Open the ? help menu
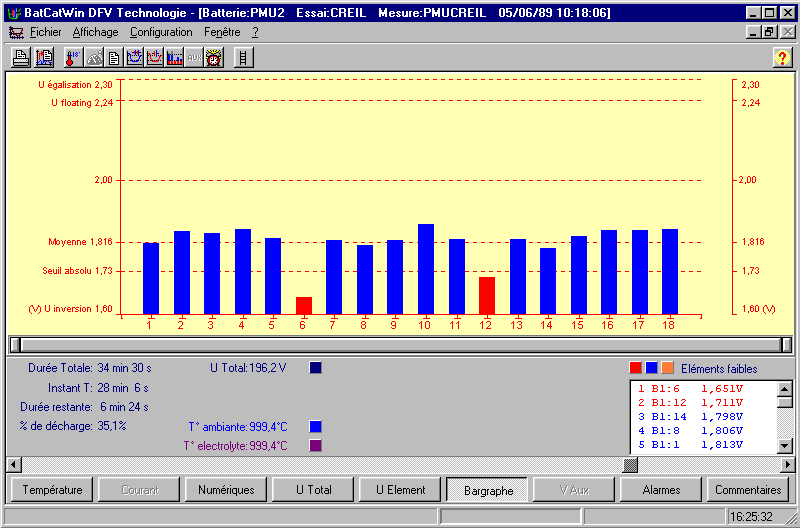 point(255,32)
